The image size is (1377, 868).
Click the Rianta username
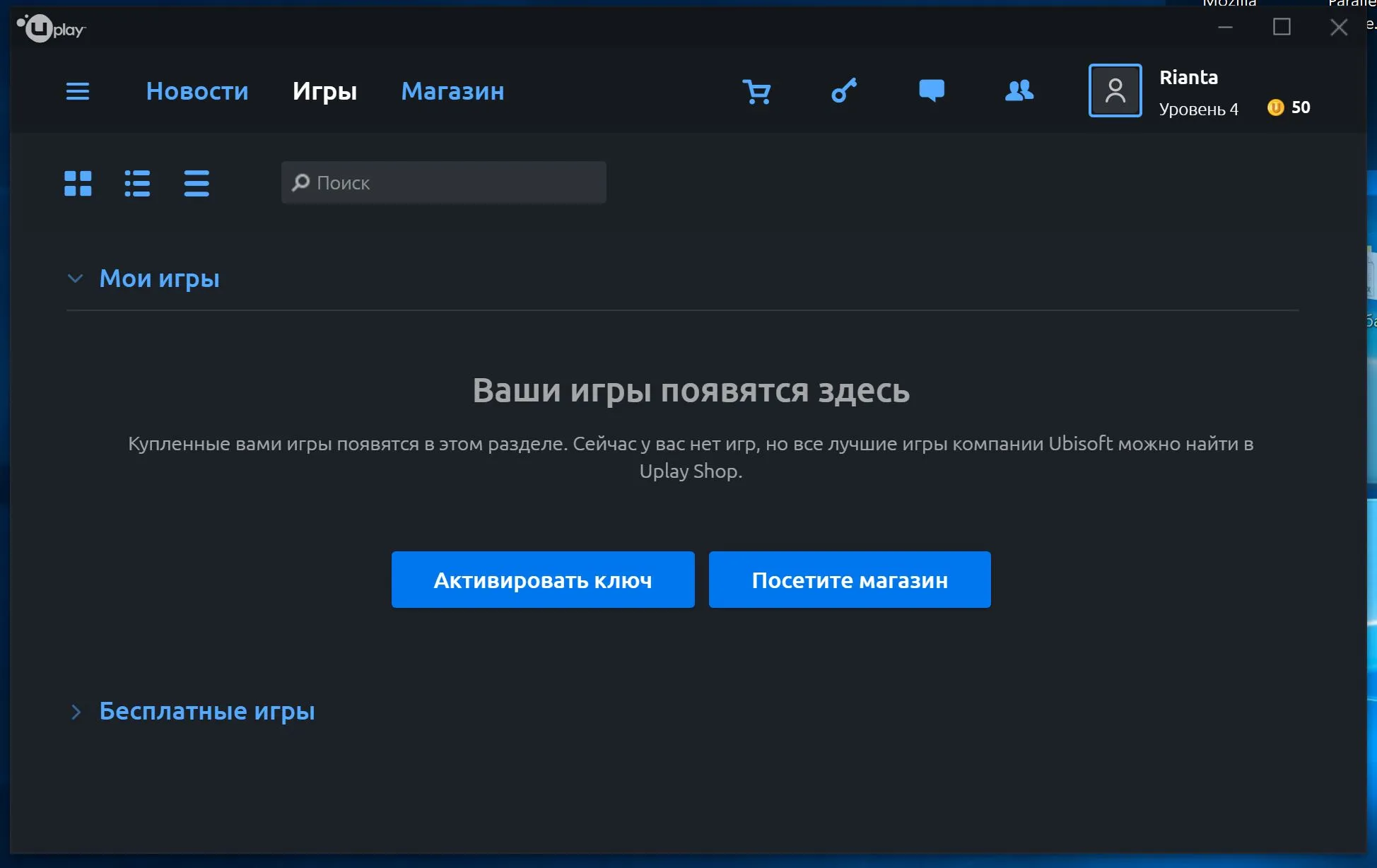coord(1189,77)
